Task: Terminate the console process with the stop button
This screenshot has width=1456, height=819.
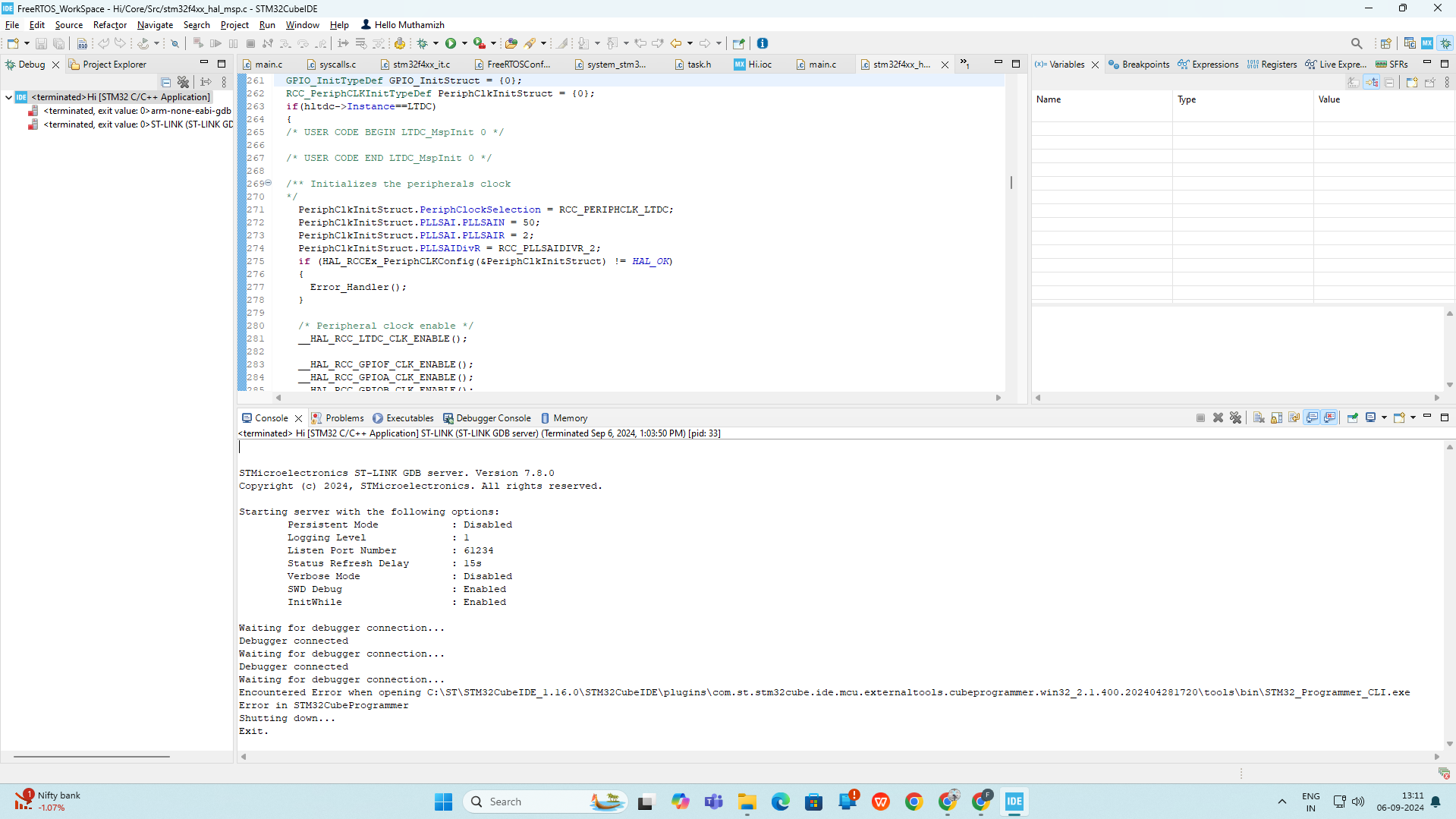Action: click(x=1200, y=417)
